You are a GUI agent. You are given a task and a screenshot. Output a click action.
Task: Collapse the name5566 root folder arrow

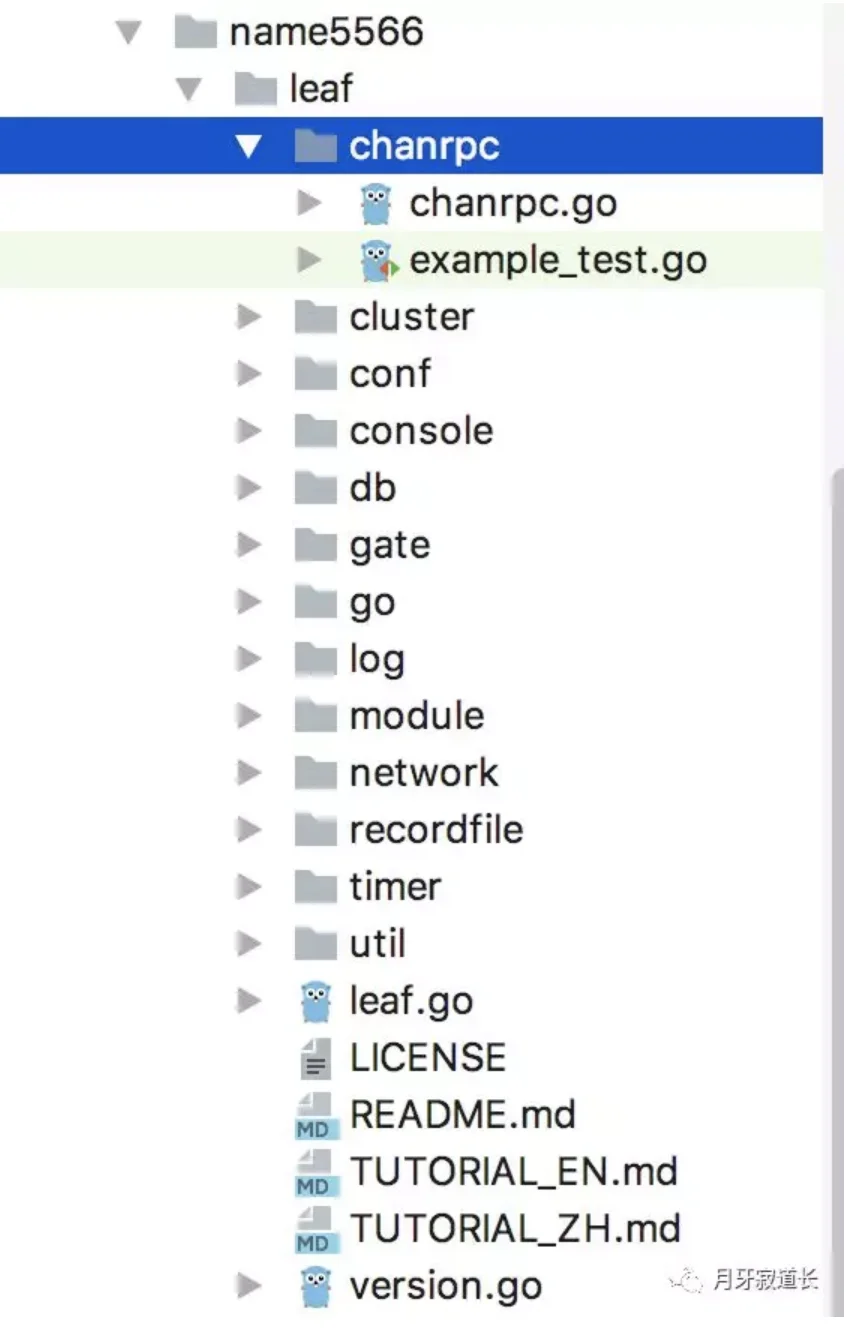pos(128,33)
